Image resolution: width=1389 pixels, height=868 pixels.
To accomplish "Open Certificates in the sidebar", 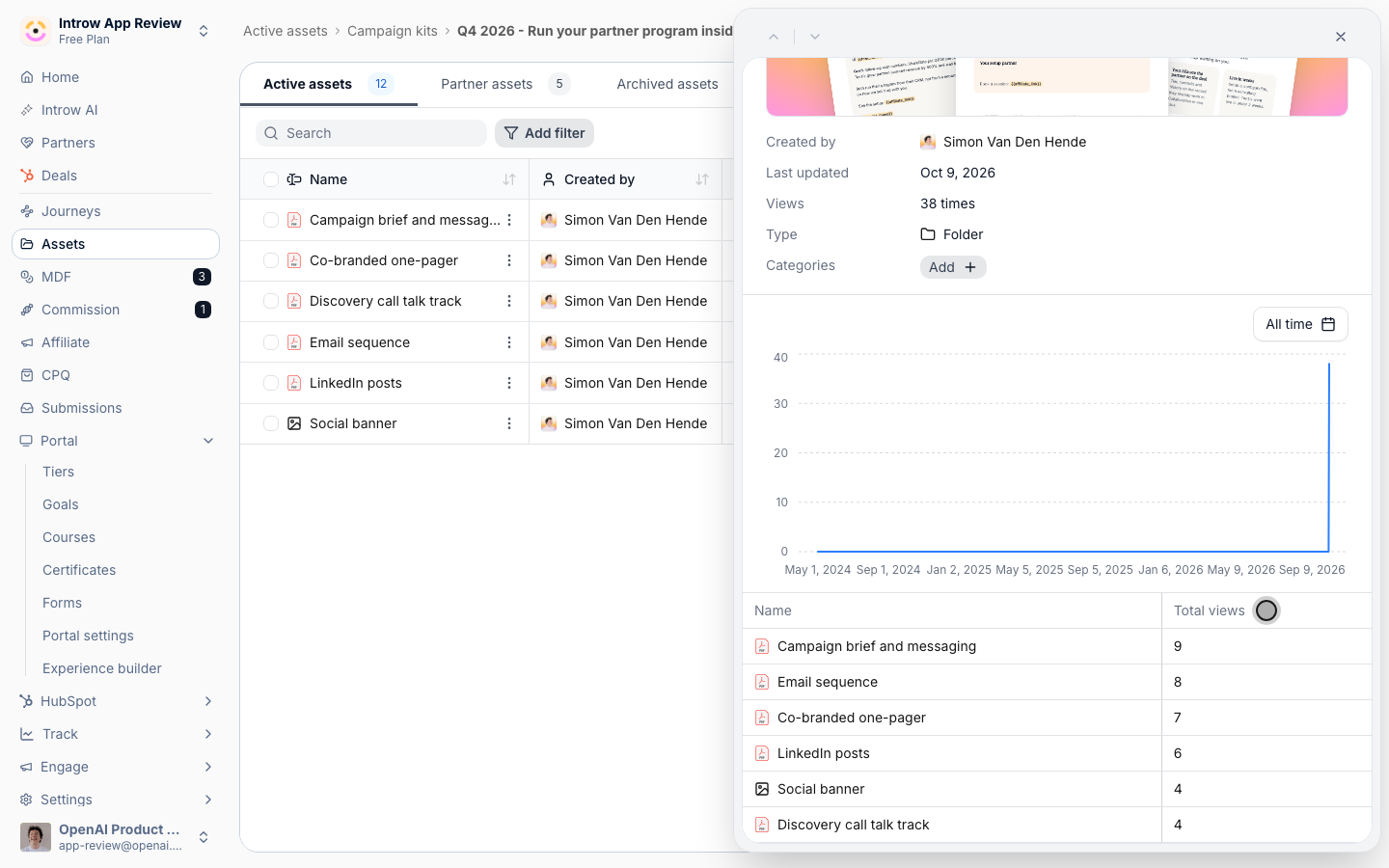I will pos(79,570).
